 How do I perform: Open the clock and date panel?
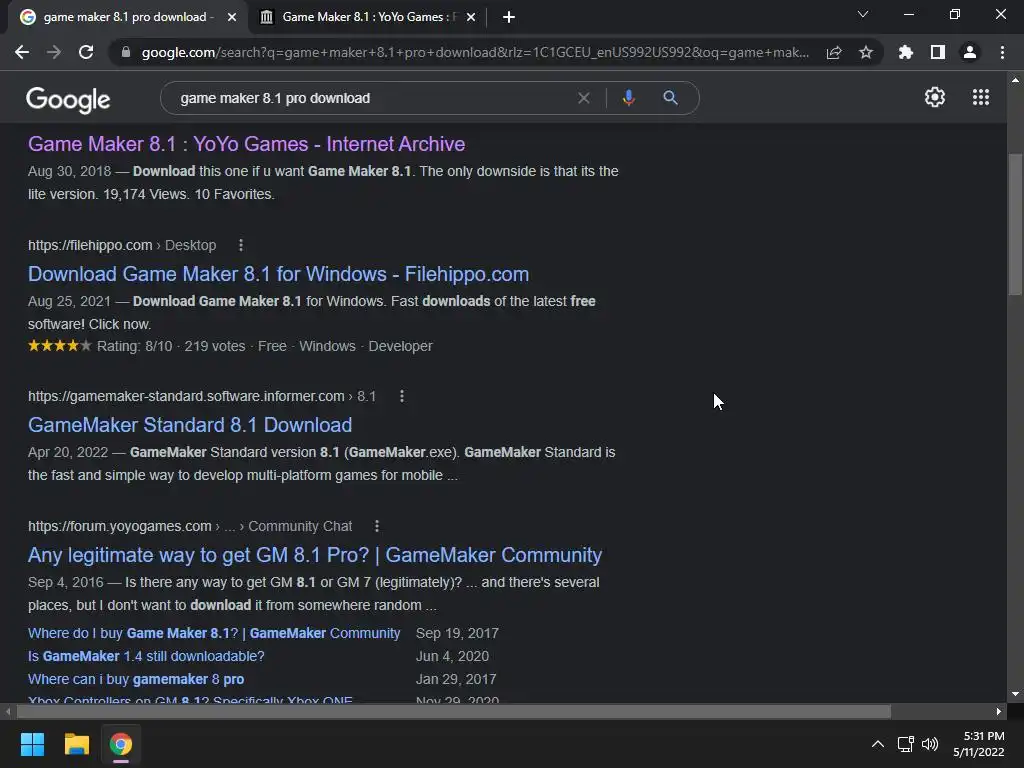click(978, 744)
